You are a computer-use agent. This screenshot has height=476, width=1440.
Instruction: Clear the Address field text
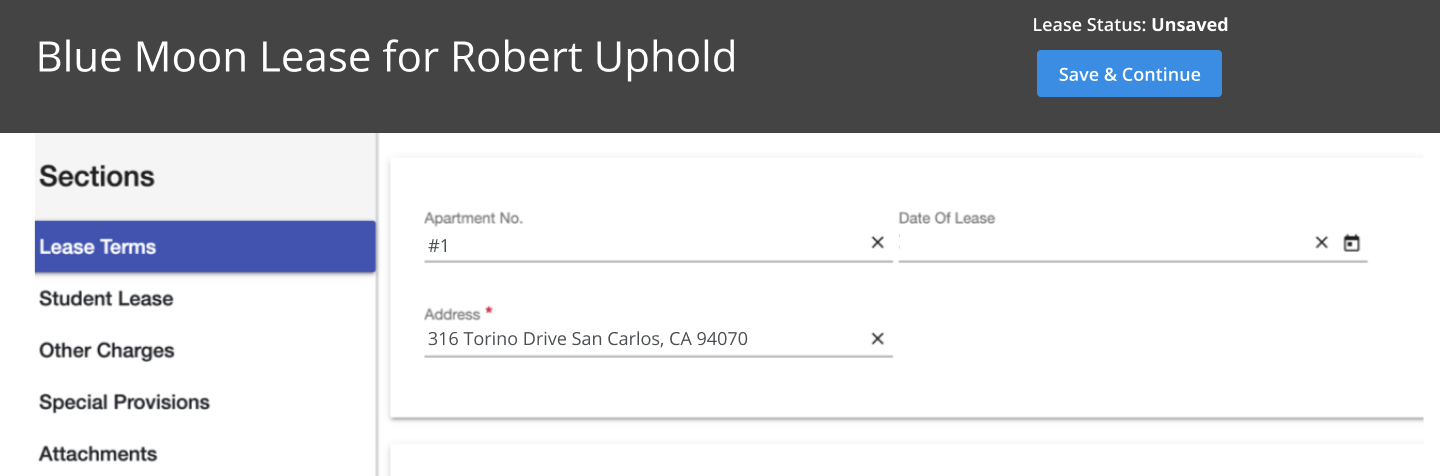click(877, 339)
